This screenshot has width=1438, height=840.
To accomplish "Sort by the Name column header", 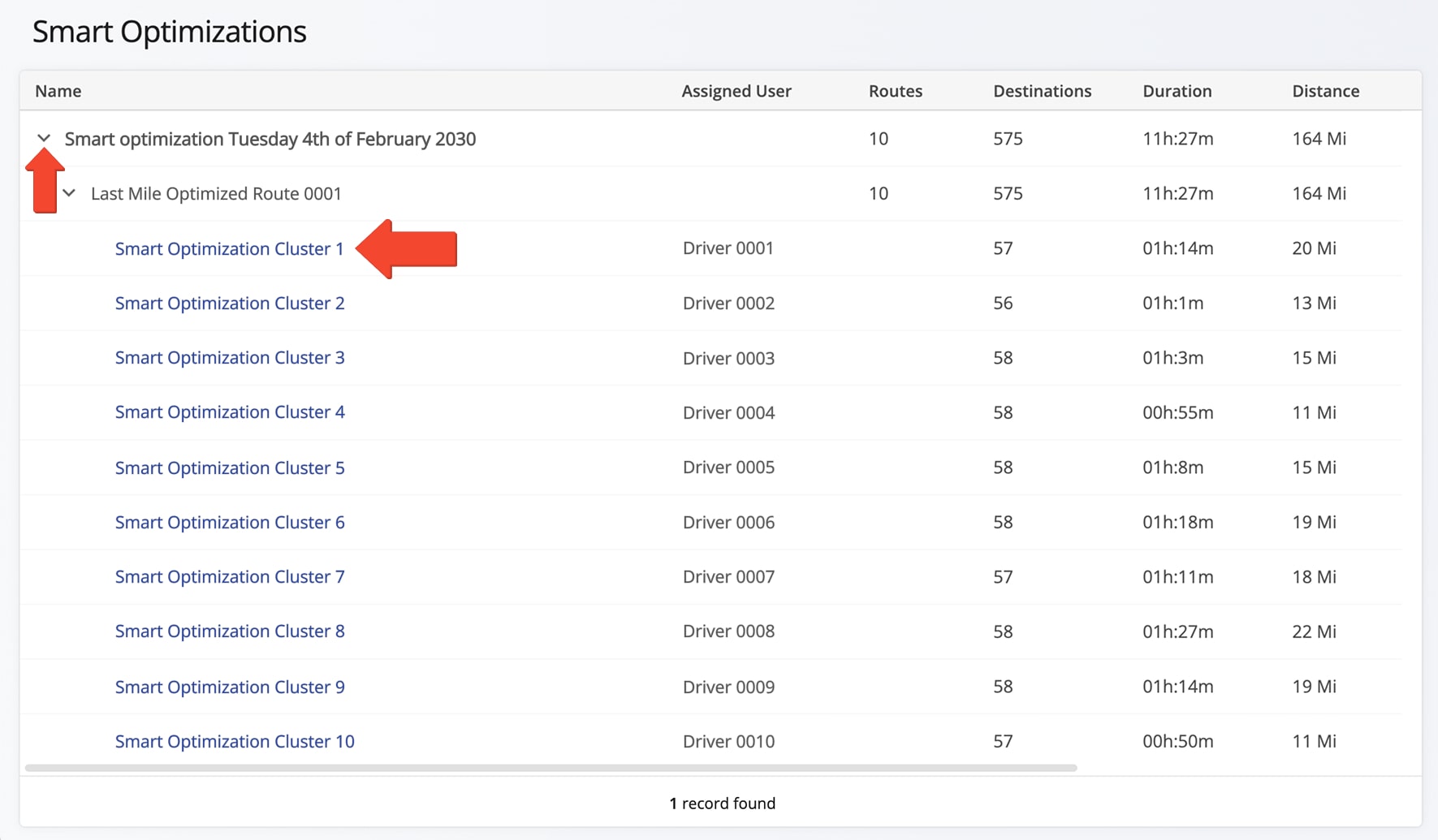I will click(58, 91).
